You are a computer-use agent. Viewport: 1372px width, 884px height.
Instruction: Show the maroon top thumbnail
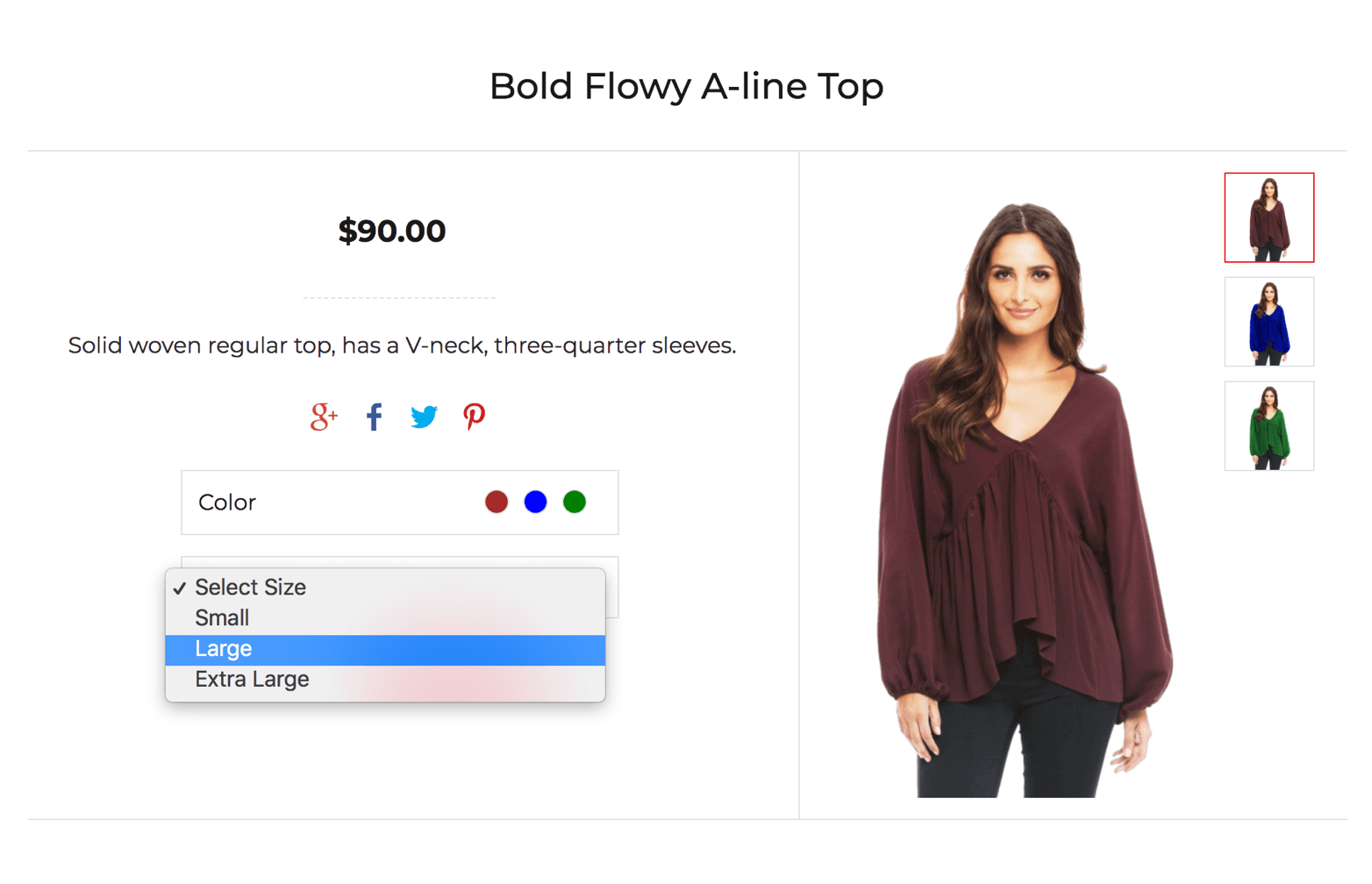click(1268, 217)
